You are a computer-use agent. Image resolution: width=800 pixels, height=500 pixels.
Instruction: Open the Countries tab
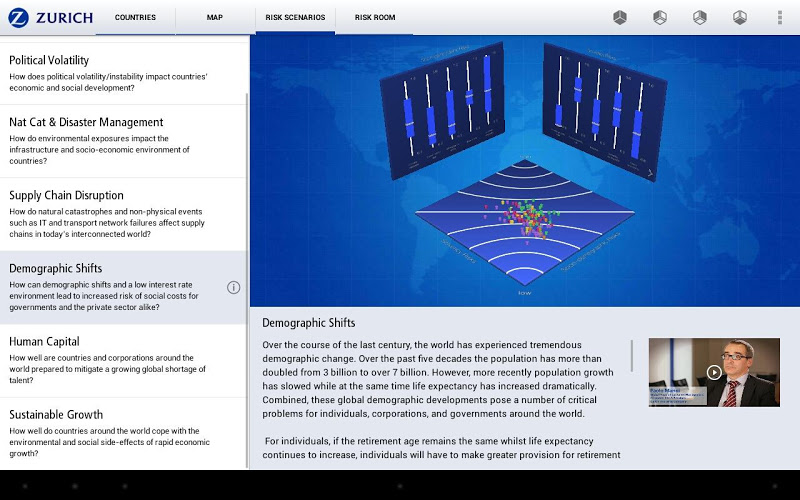(x=135, y=17)
